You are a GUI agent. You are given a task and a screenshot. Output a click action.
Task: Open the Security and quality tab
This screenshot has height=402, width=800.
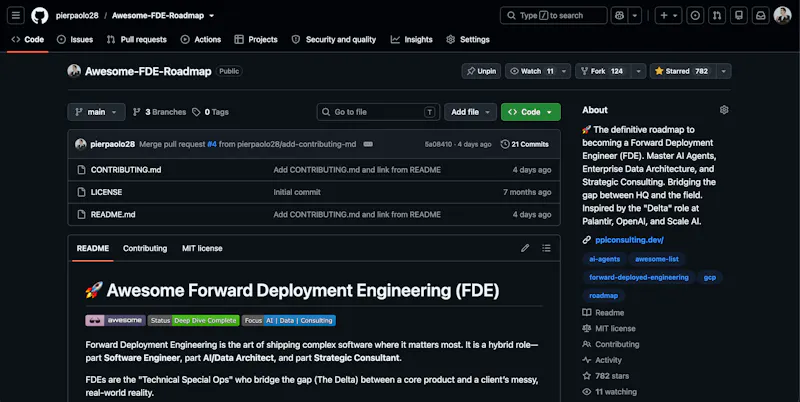334,39
